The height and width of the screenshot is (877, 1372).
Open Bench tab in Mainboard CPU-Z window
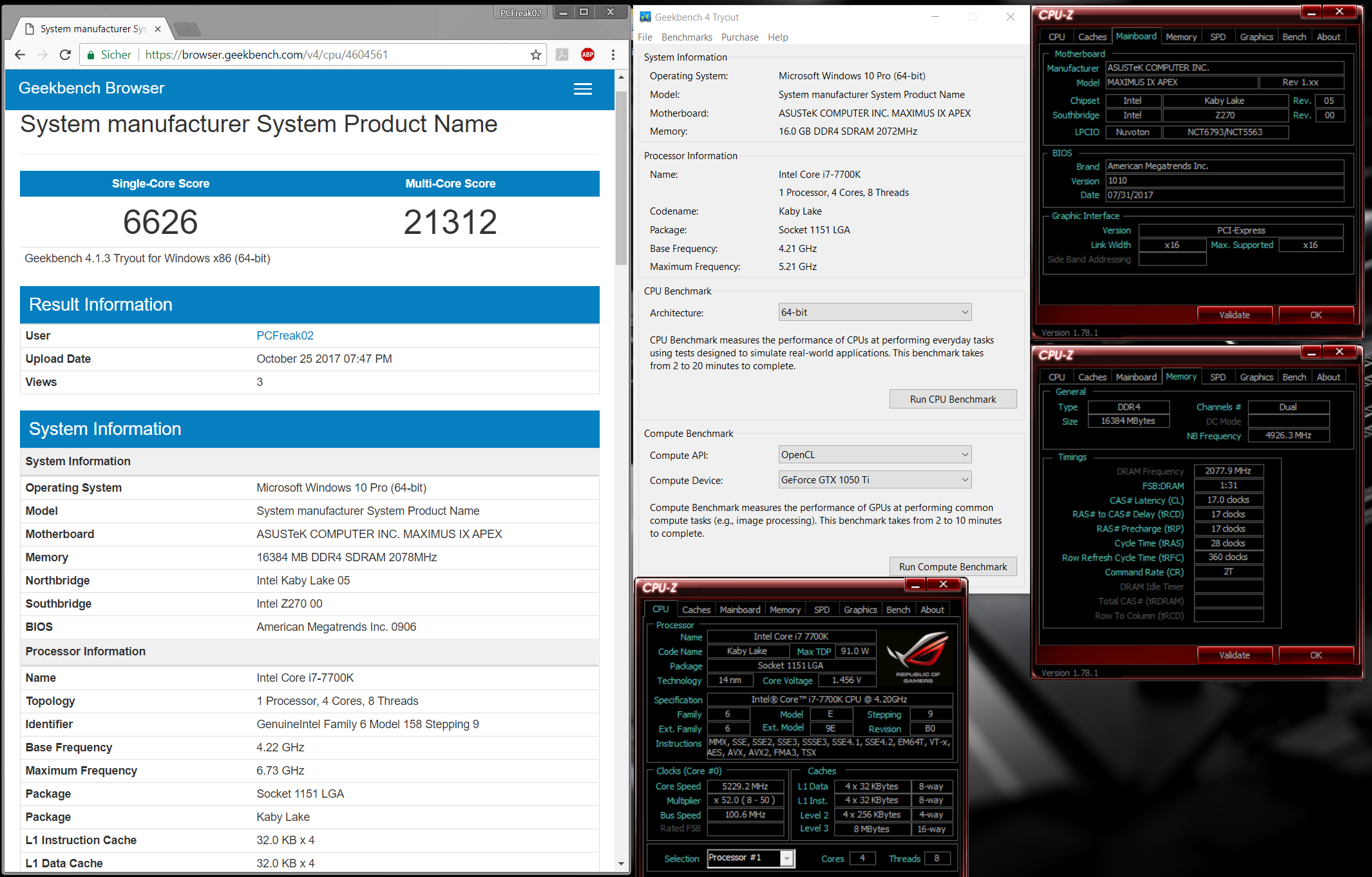click(1293, 37)
